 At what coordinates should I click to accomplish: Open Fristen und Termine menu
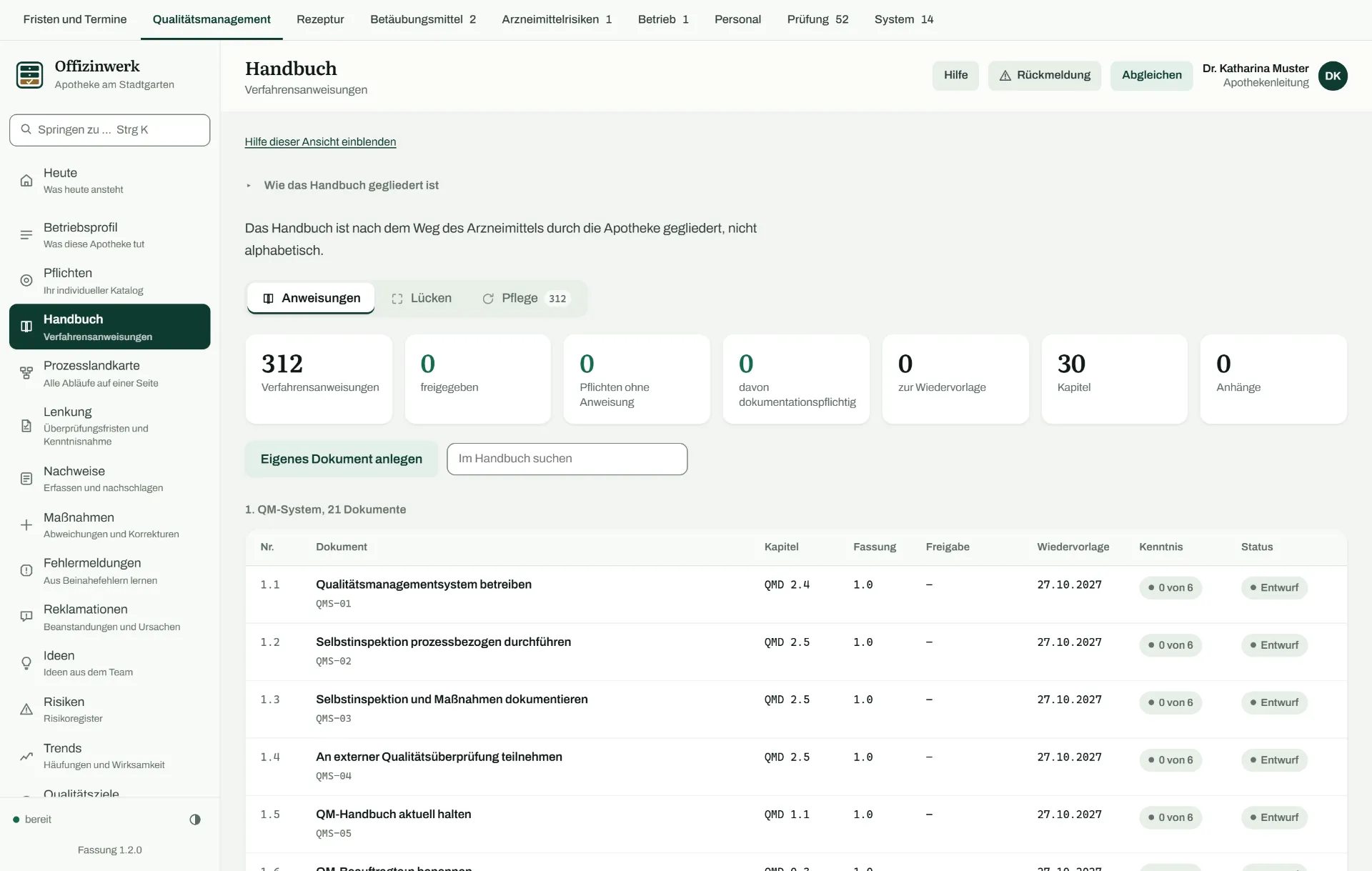click(75, 19)
